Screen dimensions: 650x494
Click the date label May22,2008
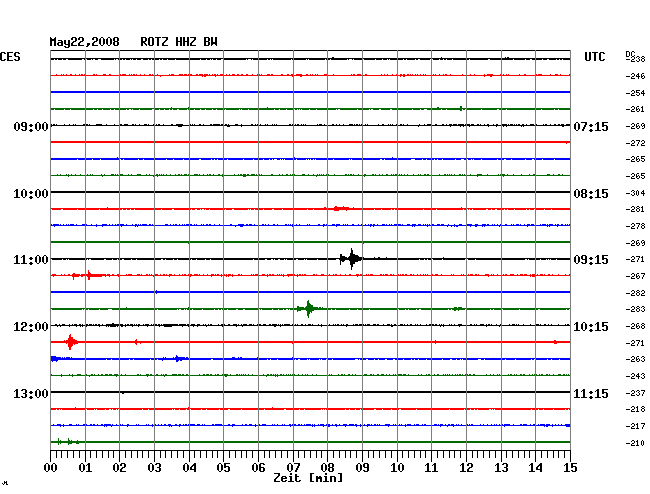tap(84, 42)
